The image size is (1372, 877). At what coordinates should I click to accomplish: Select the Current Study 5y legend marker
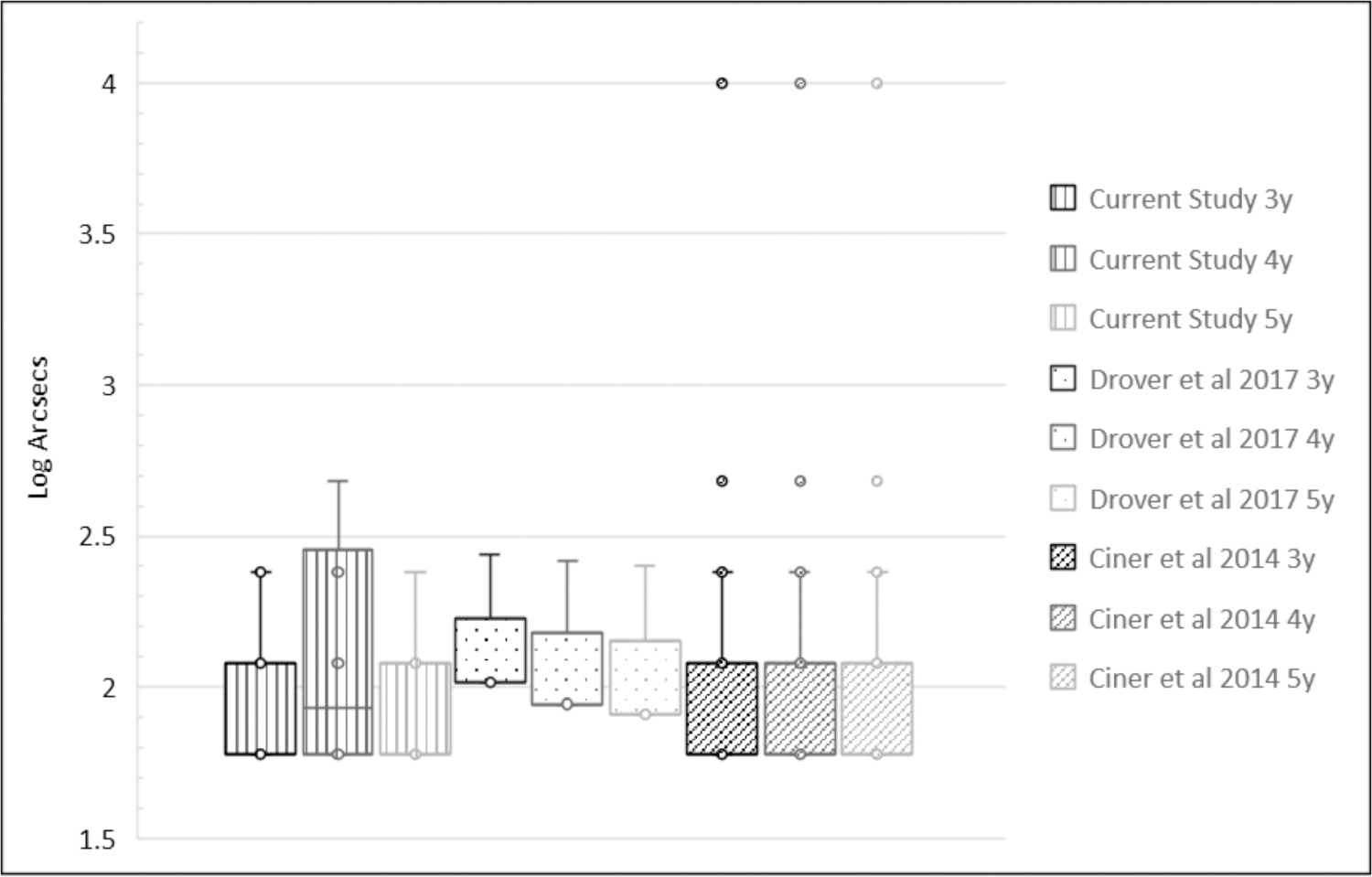point(1063,318)
